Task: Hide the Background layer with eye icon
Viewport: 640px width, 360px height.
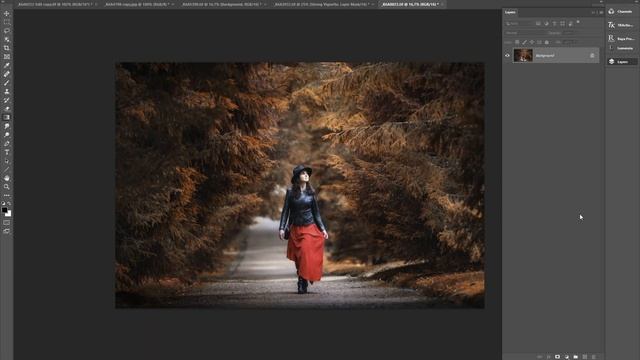Action: coord(507,56)
